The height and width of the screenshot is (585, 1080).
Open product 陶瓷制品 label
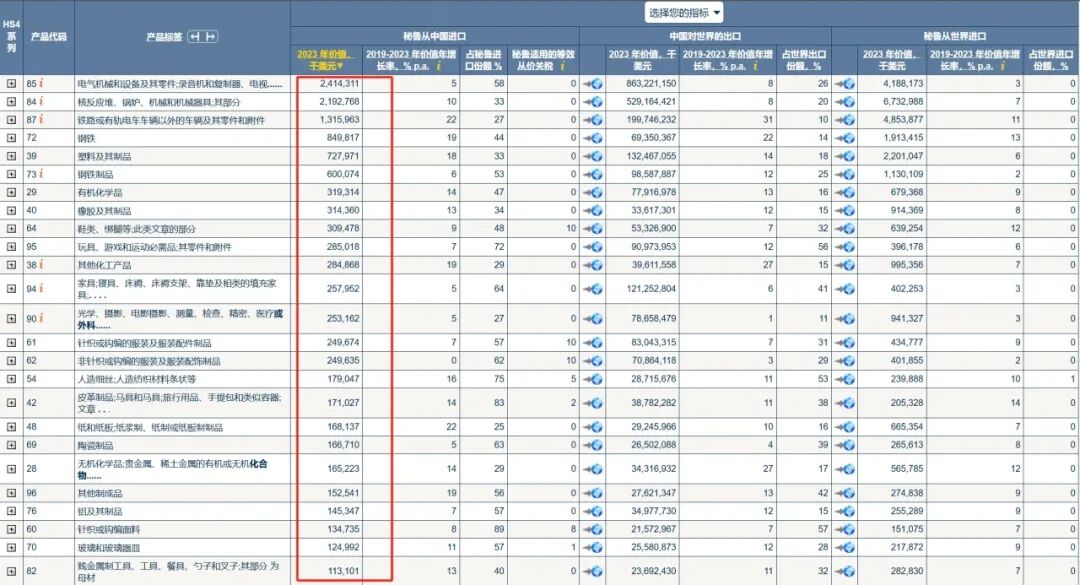[95, 445]
